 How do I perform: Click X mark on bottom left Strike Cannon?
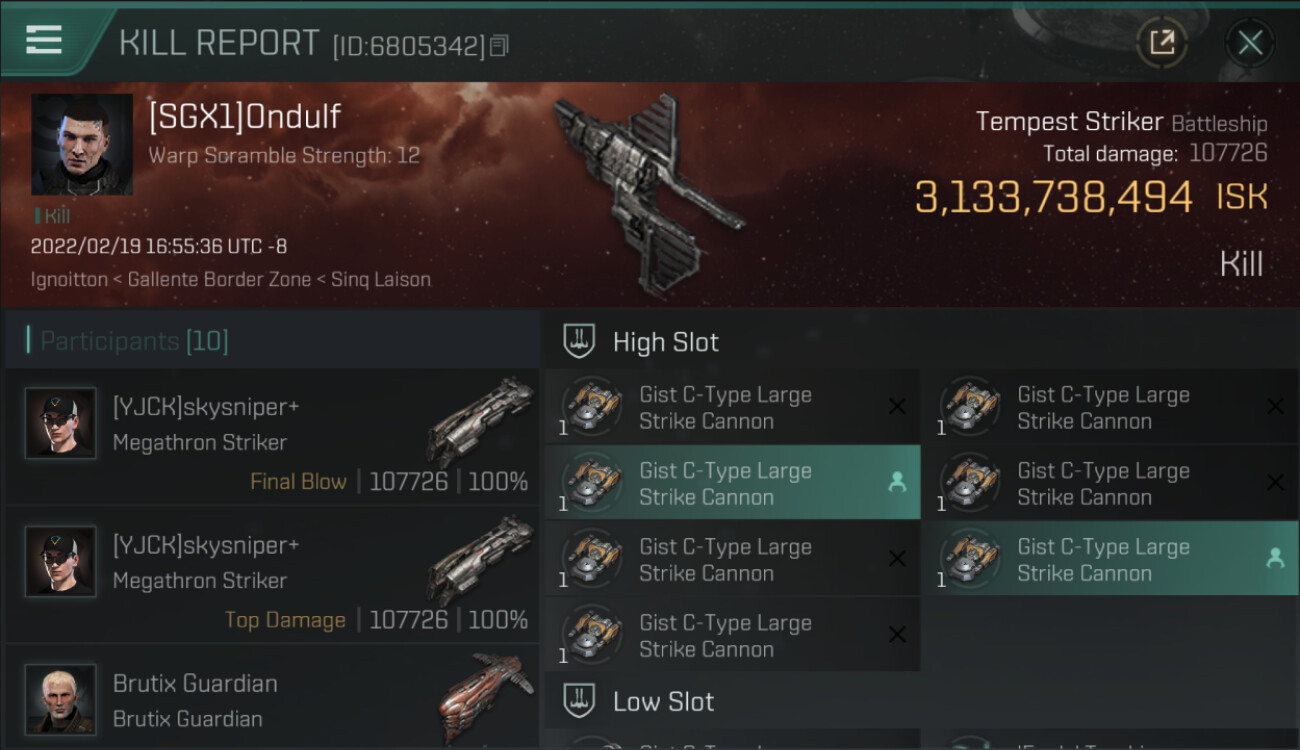point(897,634)
